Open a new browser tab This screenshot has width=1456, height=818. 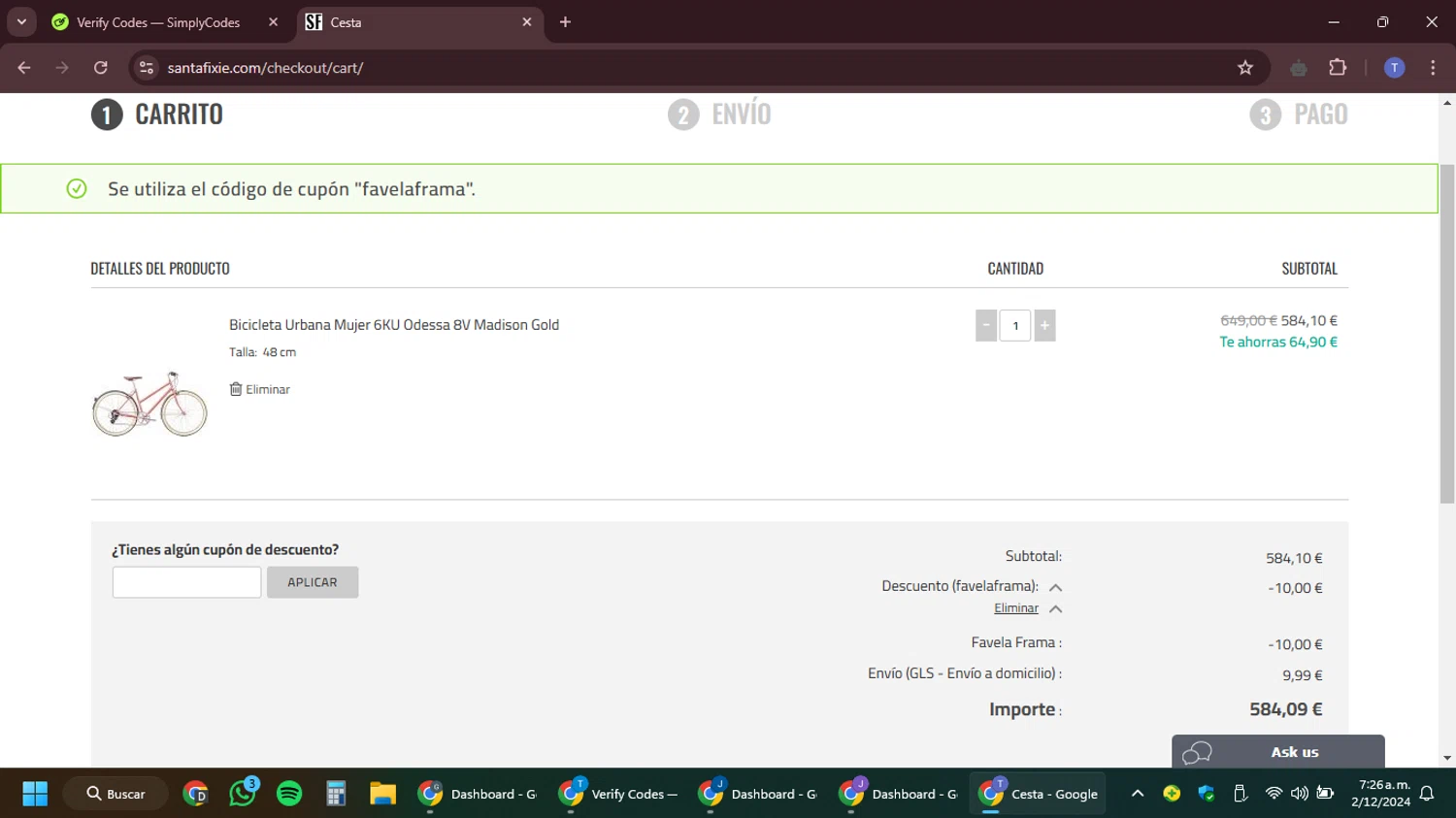click(565, 22)
